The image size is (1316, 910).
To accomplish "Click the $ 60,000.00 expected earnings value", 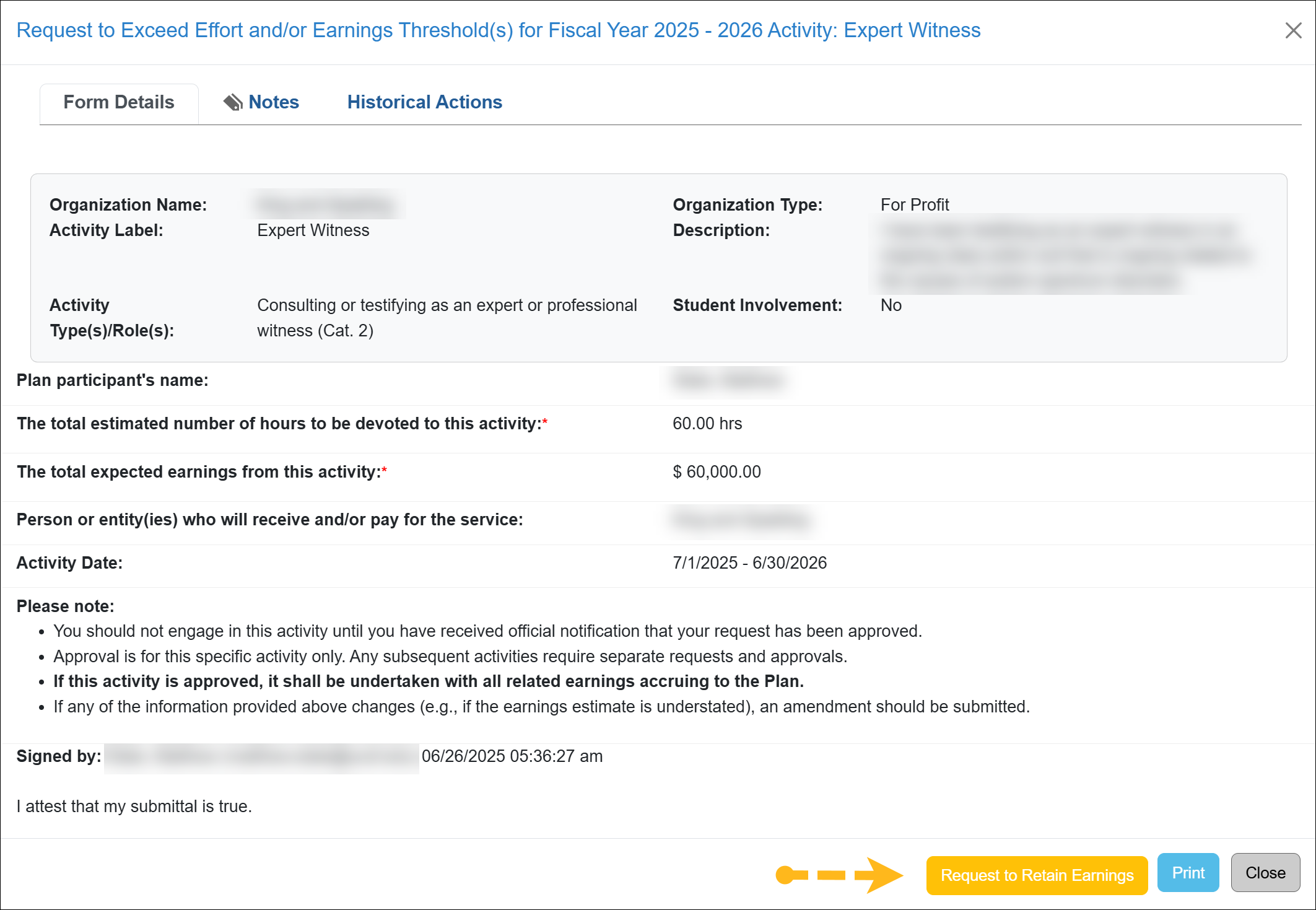I will pyautogui.click(x=717, y=472).
